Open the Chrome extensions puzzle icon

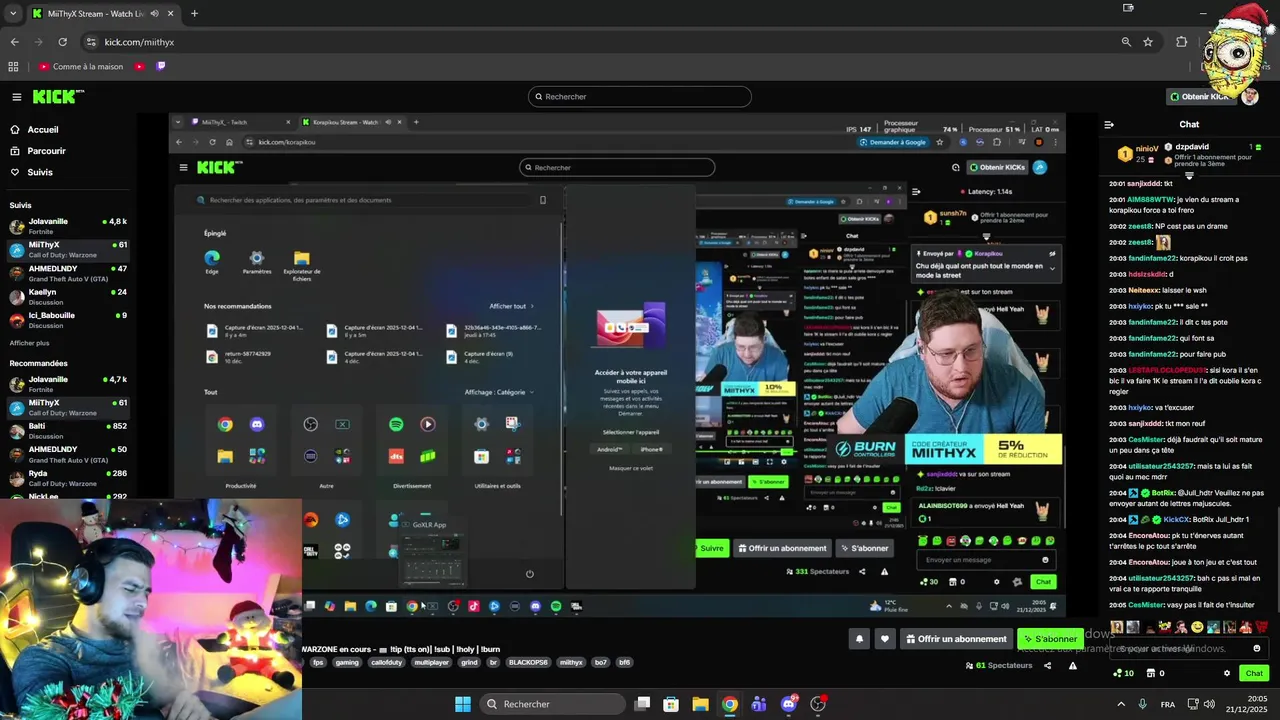click(x=1181, y=42)
